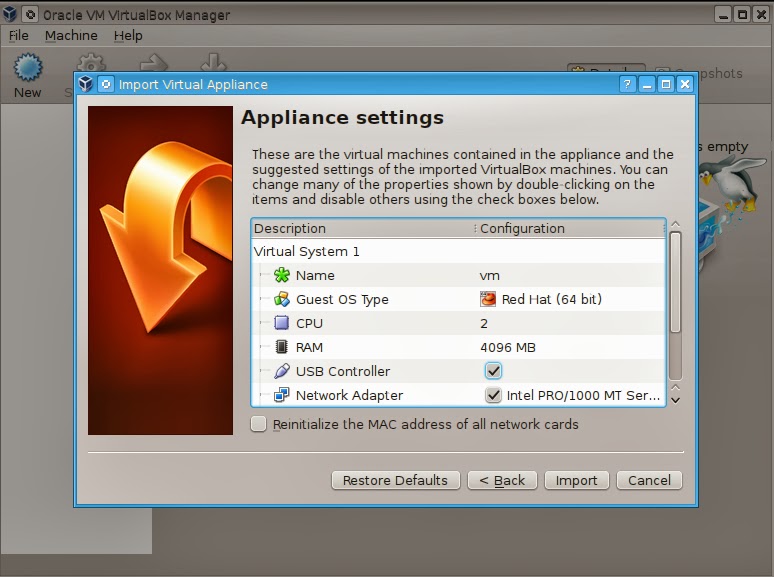Click the VirtualBox cube icon in the dialog title bar
The width and height of the screenshot is (774, 577).
(x=85, y=84)
